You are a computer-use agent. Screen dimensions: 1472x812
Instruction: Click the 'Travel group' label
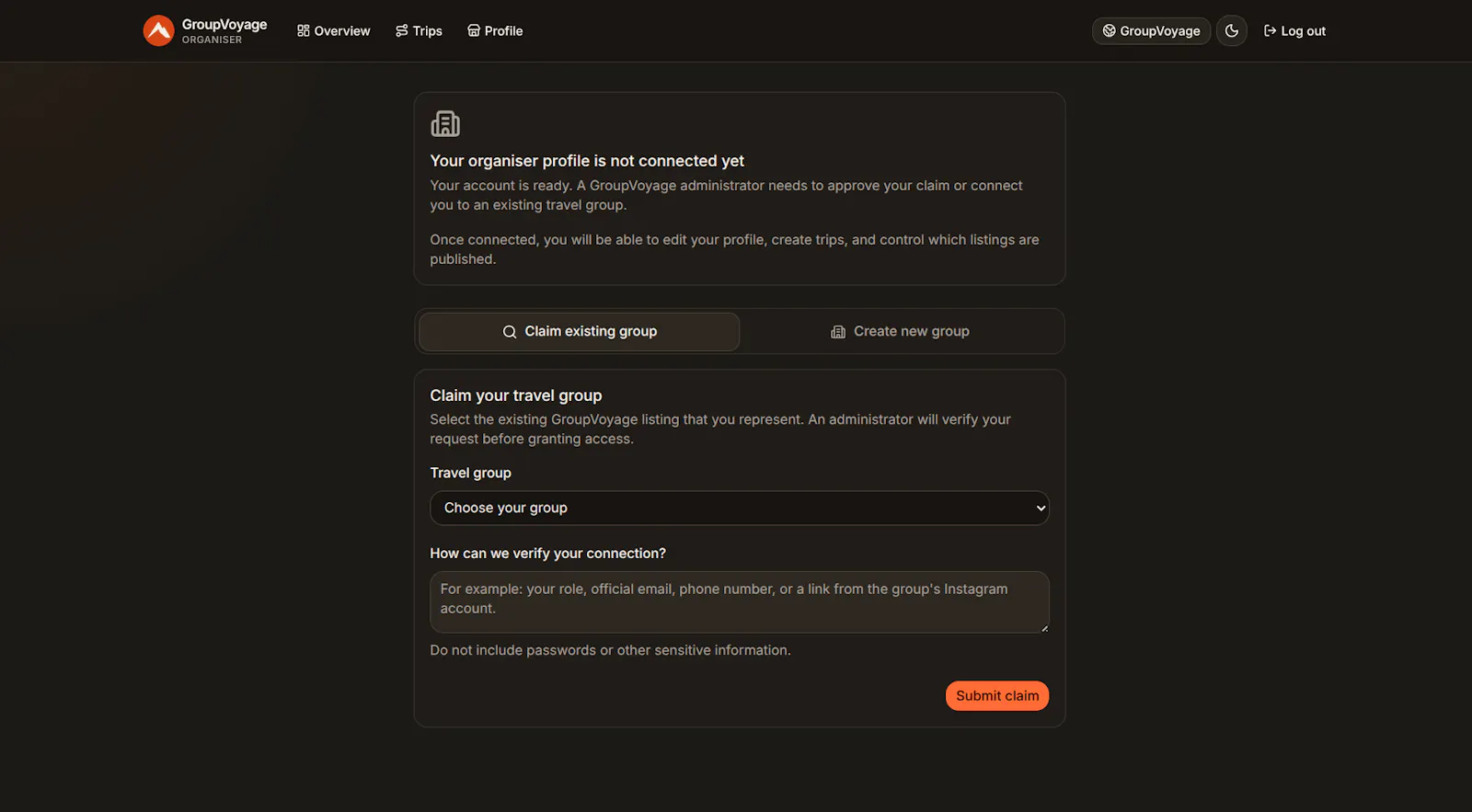(x=470, y=473)
